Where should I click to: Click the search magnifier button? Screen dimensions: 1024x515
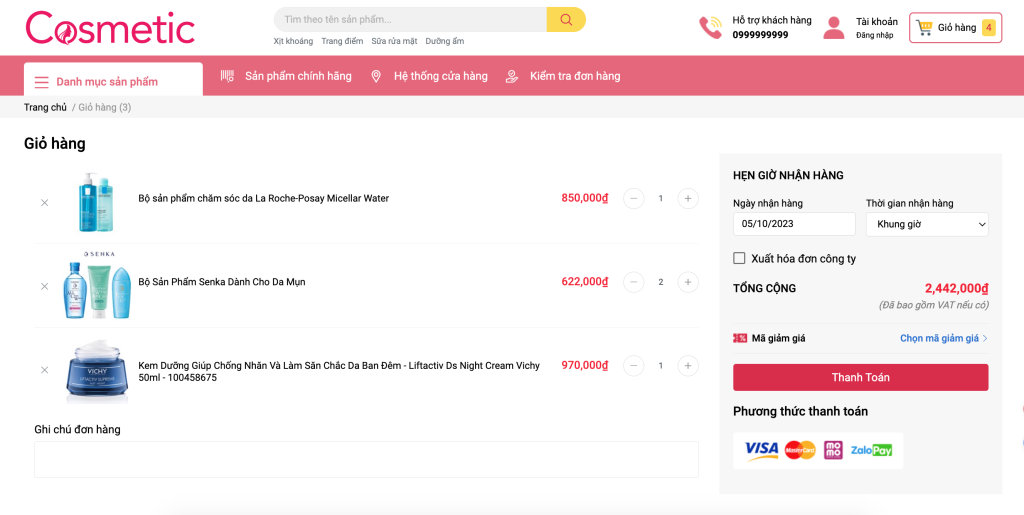tap(566, 20)
